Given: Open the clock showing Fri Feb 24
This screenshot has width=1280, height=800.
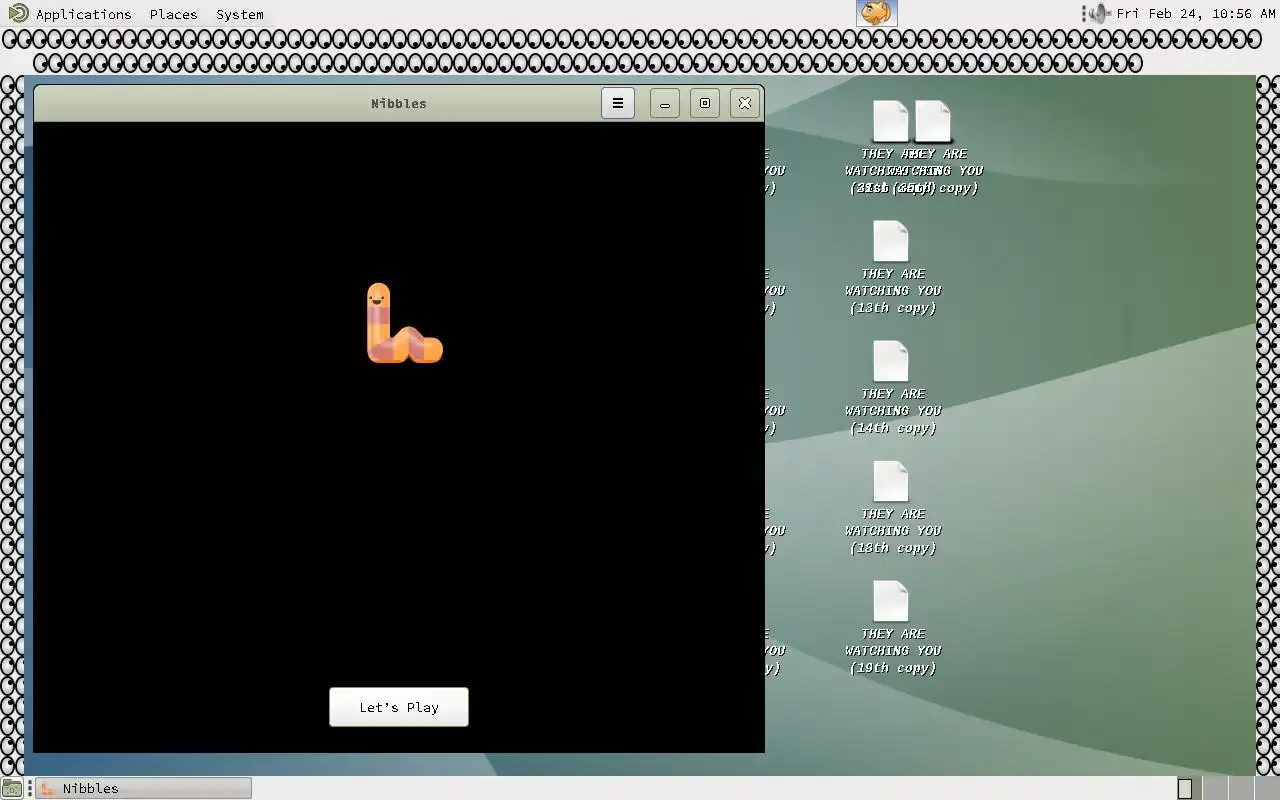Looking at the screenshot, I should [1196, 14].
